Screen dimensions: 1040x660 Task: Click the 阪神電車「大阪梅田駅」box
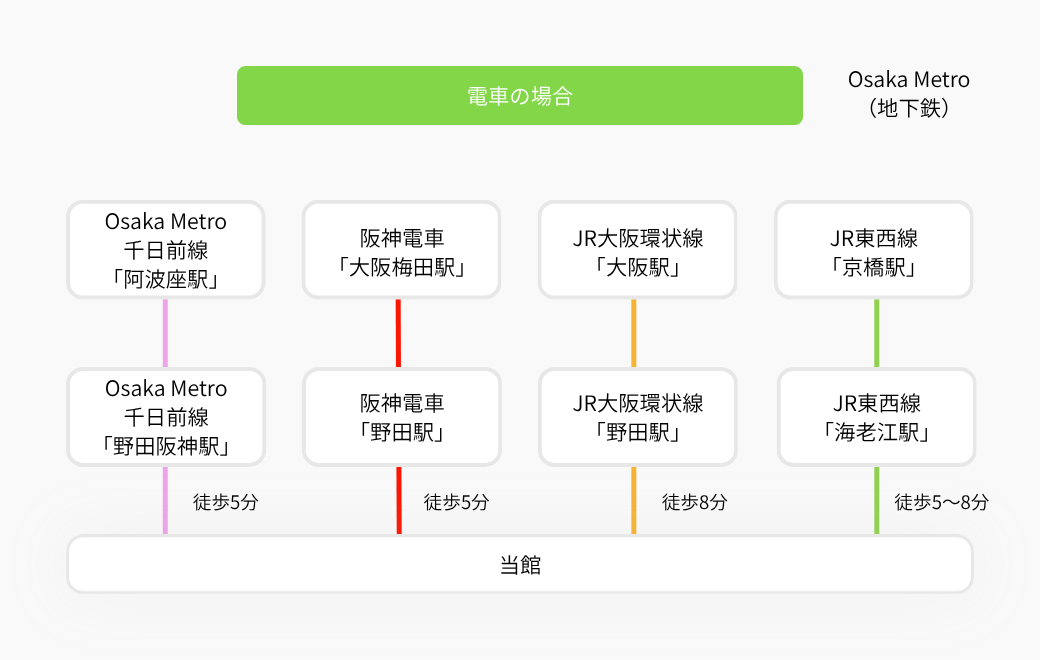point(401,250)
